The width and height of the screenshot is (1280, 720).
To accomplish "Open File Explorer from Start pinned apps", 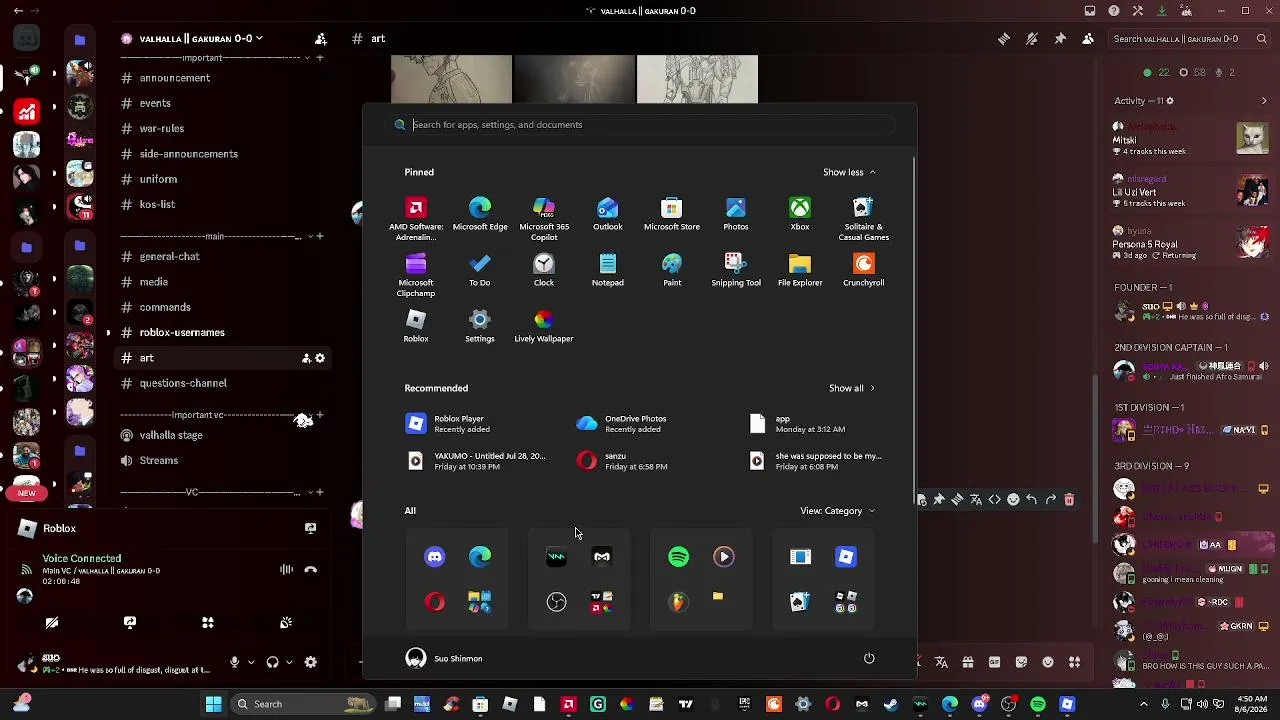I will [800, 270].
